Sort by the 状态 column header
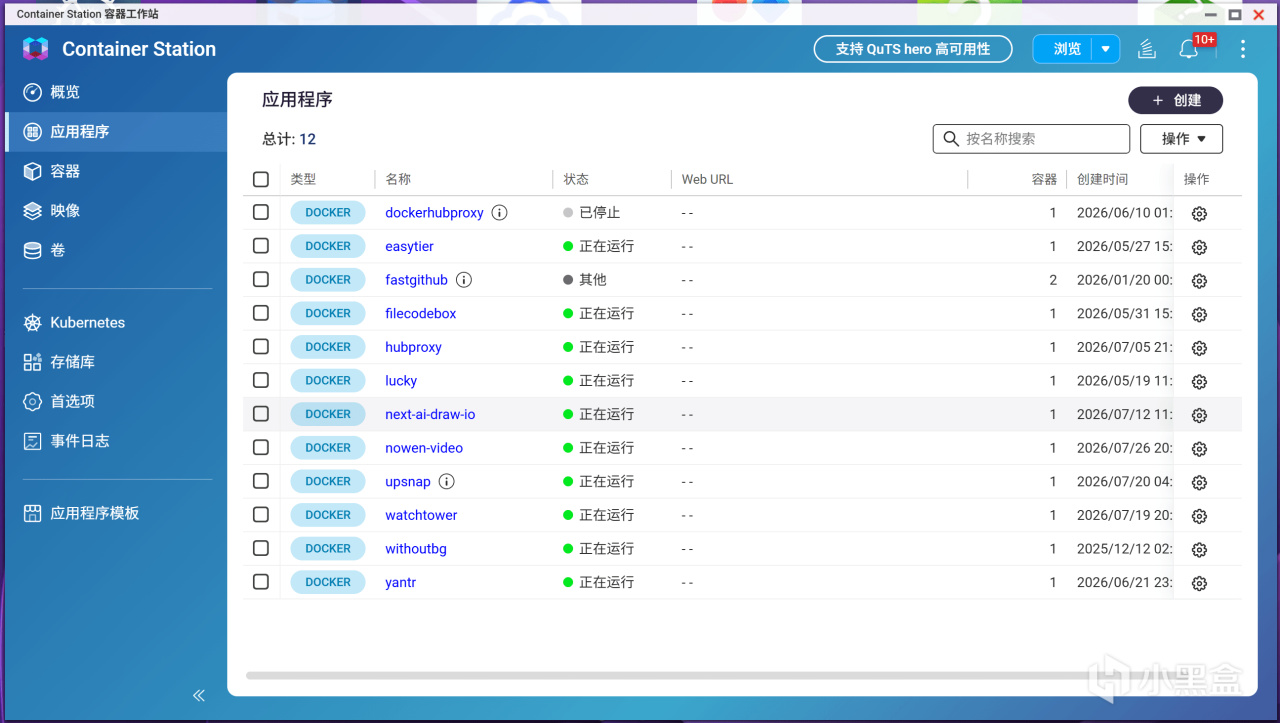 [x=576, y=179]
